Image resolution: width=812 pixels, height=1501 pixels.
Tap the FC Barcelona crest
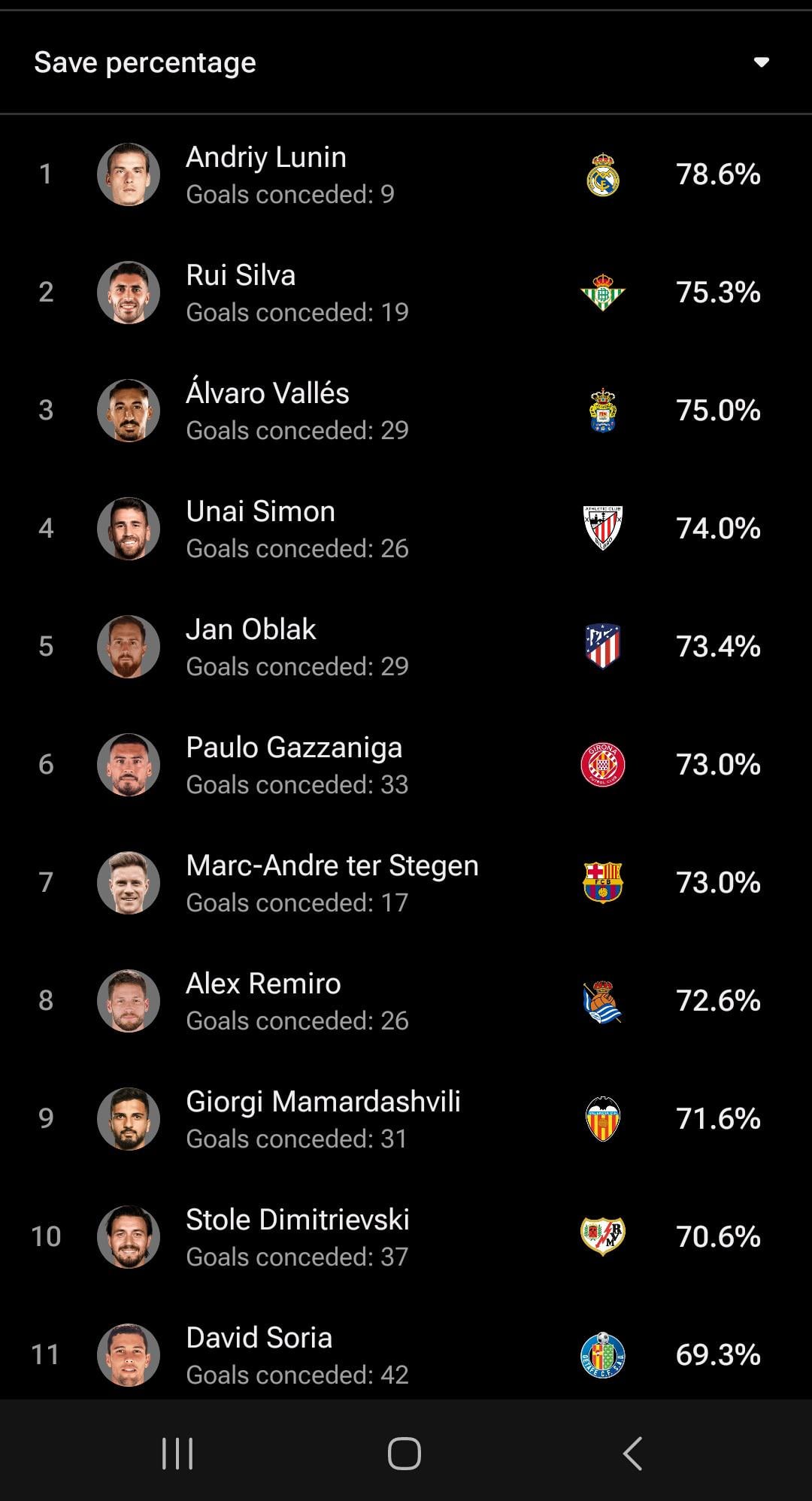(603, 882)
